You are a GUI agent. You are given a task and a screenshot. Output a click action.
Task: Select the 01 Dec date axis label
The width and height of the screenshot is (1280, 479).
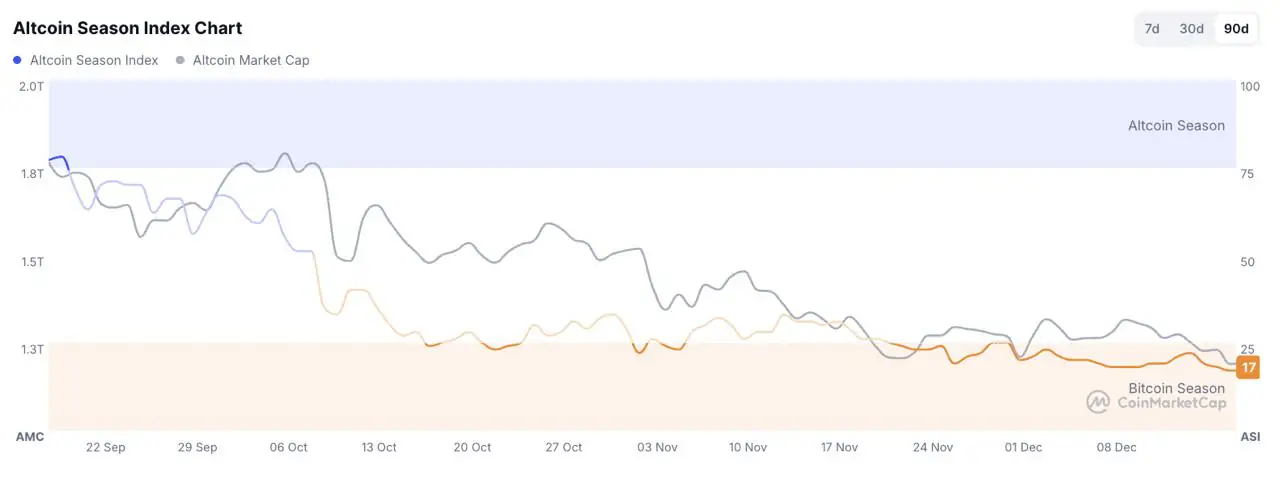[1024, 447]
